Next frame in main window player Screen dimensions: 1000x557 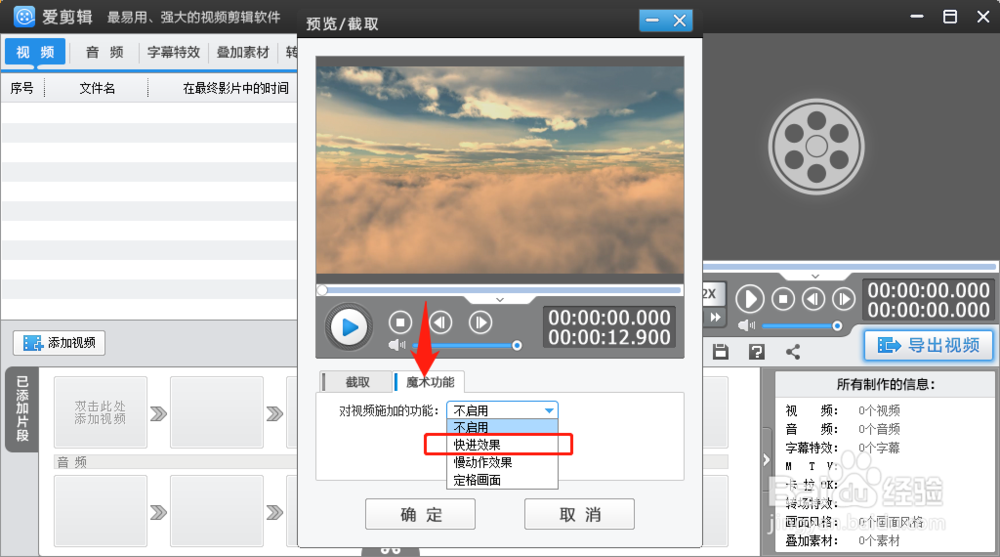click(x=843, y=299)
